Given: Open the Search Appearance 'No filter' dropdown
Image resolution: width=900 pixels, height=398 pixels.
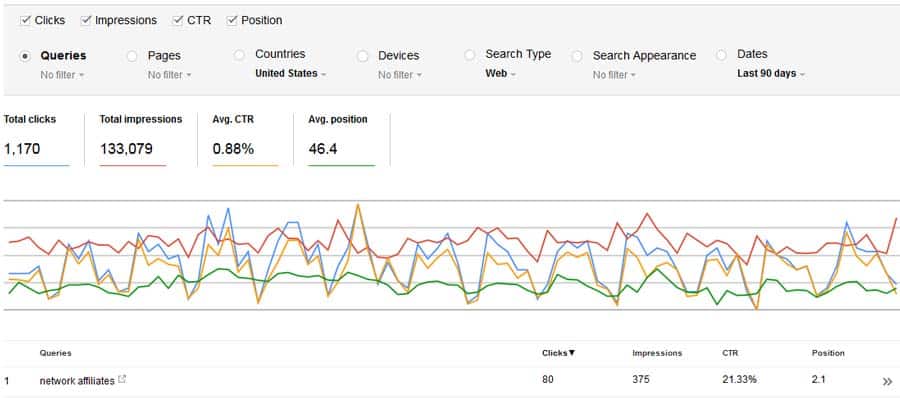Looking at the screenshot, I should click(x=614, y=75).
